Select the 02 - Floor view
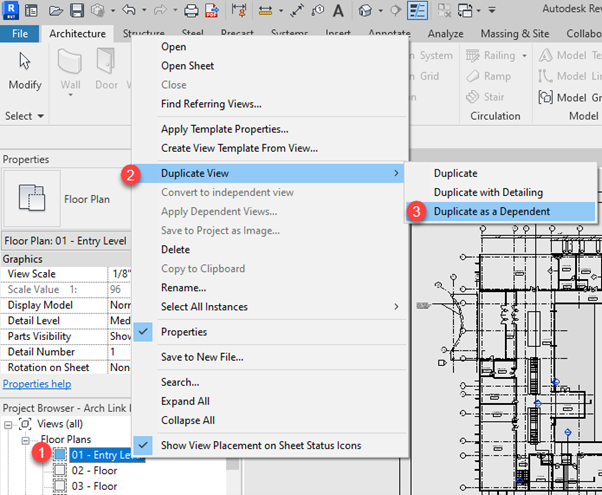Viewport: 602px width, 495px height. tap(94, 470)
